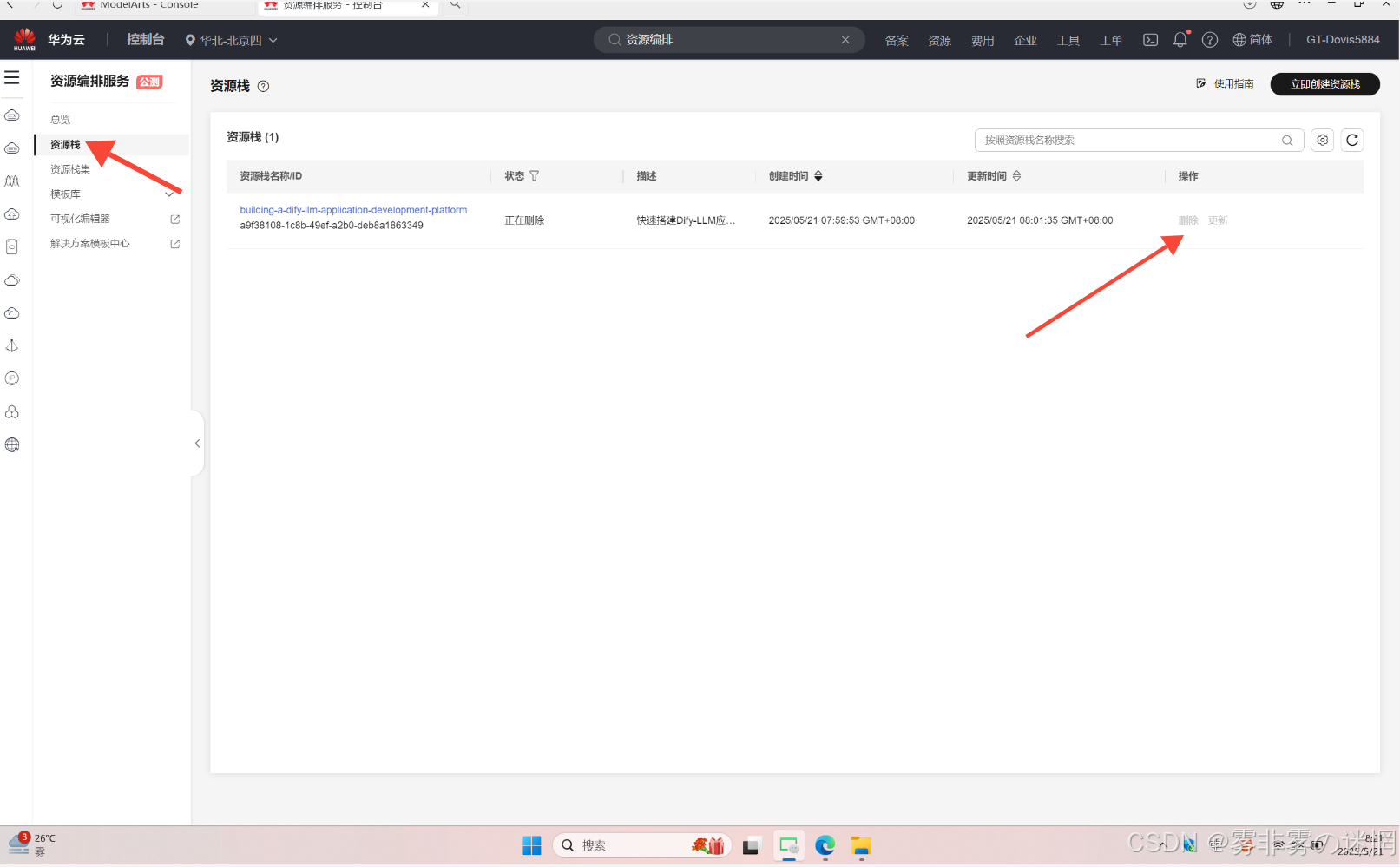Click creation time 2025/05/21 07:59:53
Image resolution: width=1400 pixels, height=867 pixels.
click(x=841, y=220)
